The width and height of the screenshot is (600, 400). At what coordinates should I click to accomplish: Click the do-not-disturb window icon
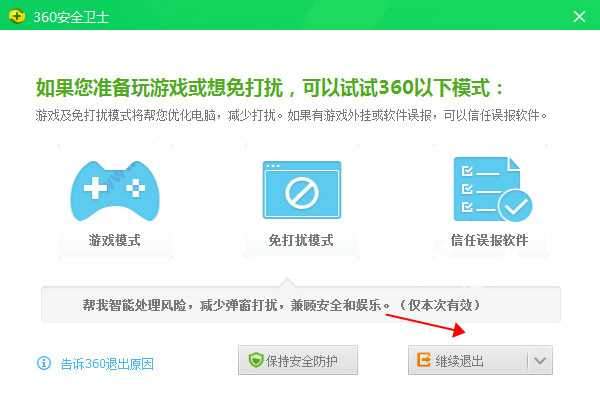point(301,190)
